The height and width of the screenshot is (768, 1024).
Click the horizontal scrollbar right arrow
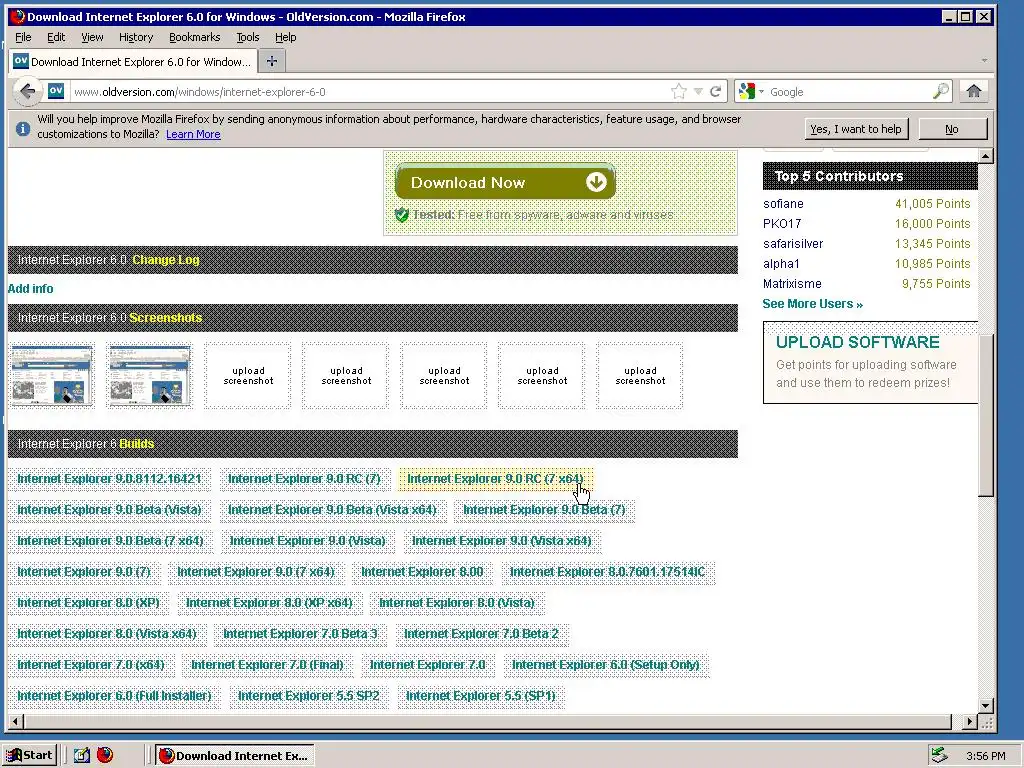[970, 722]
